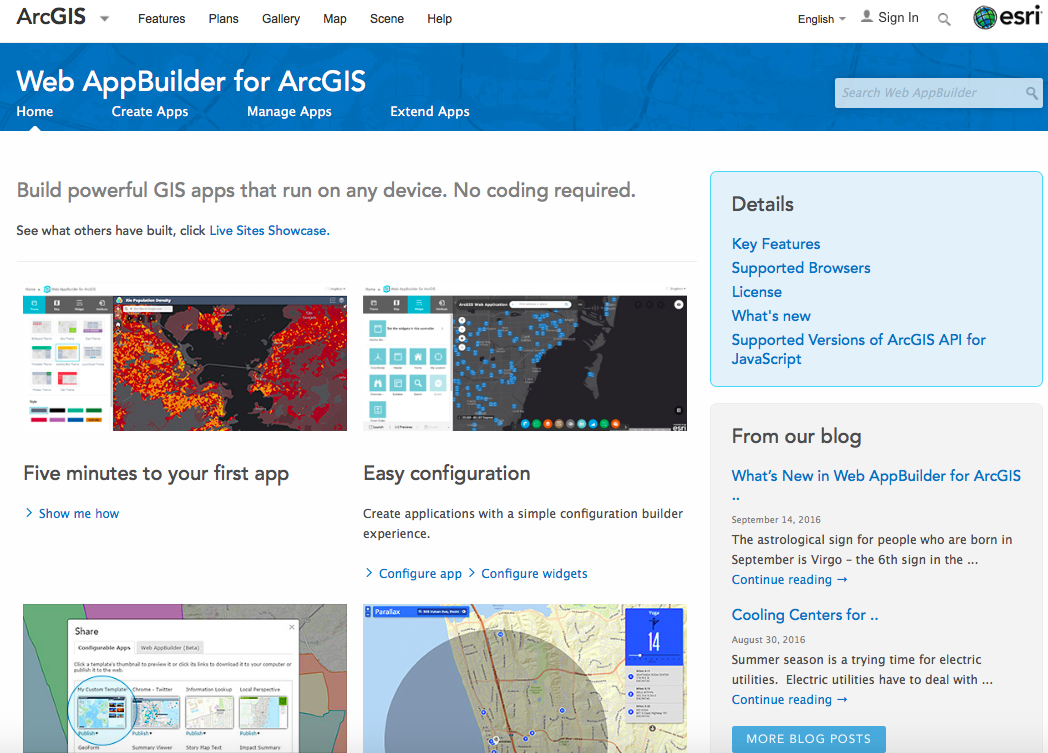Image resolution: width=1048 pixels, height=753 pixels.
Task: Open the License link
Action: (757, 292)
